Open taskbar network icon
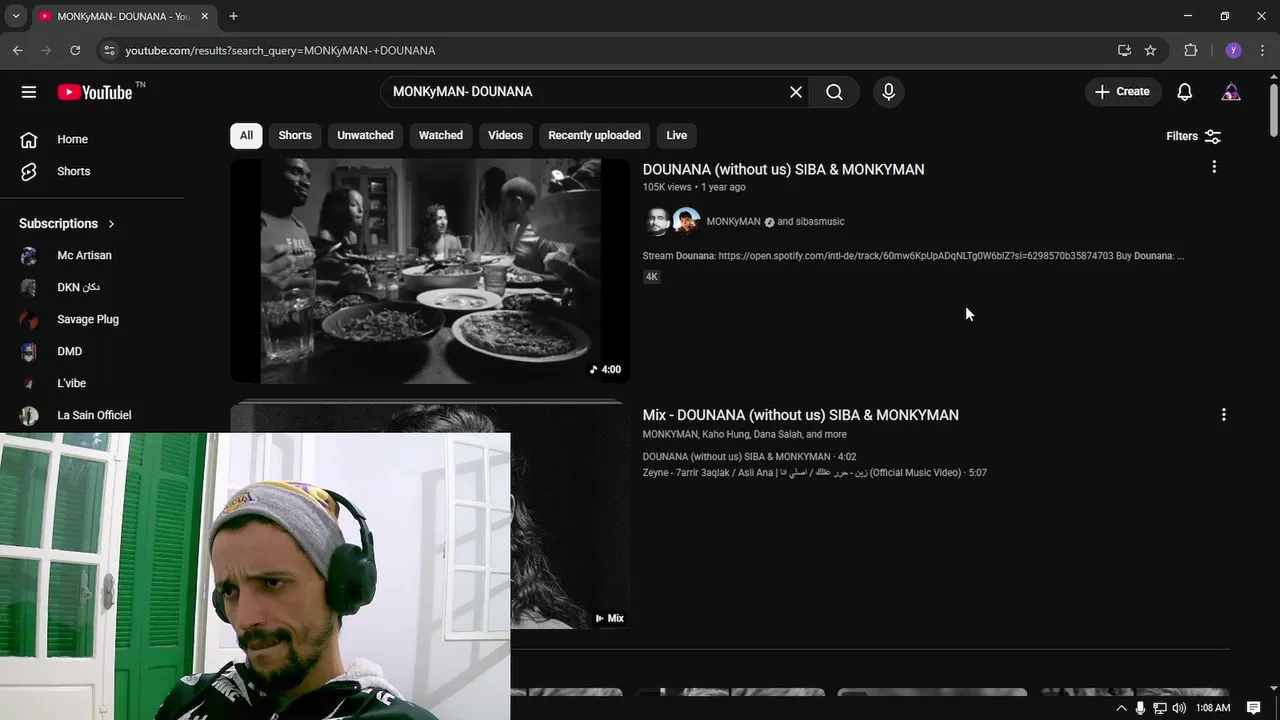1280x720 pixels. pos(1160,708)
